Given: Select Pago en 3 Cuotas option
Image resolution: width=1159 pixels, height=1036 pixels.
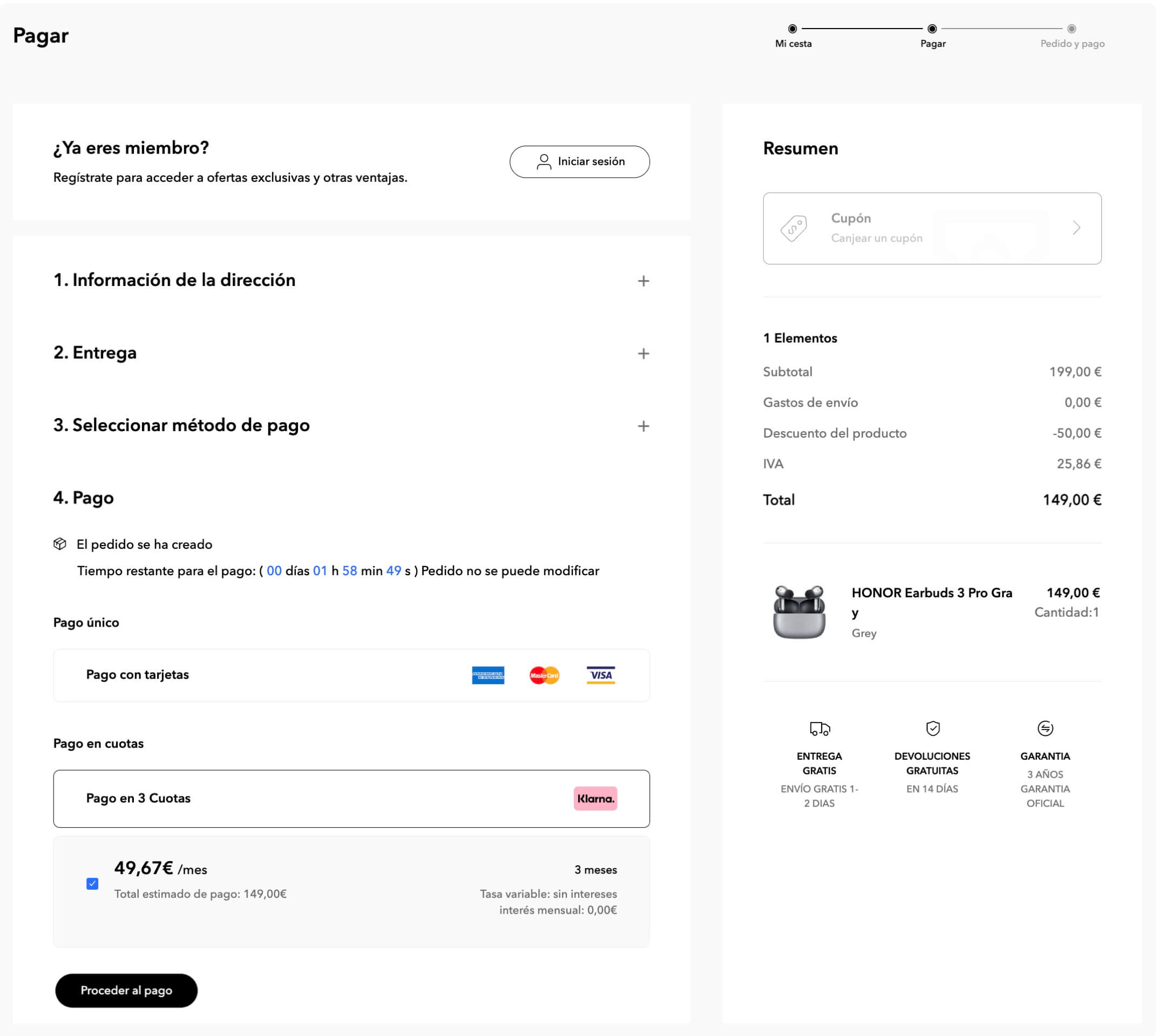Looking at the screenshot, I should (138, 798).
